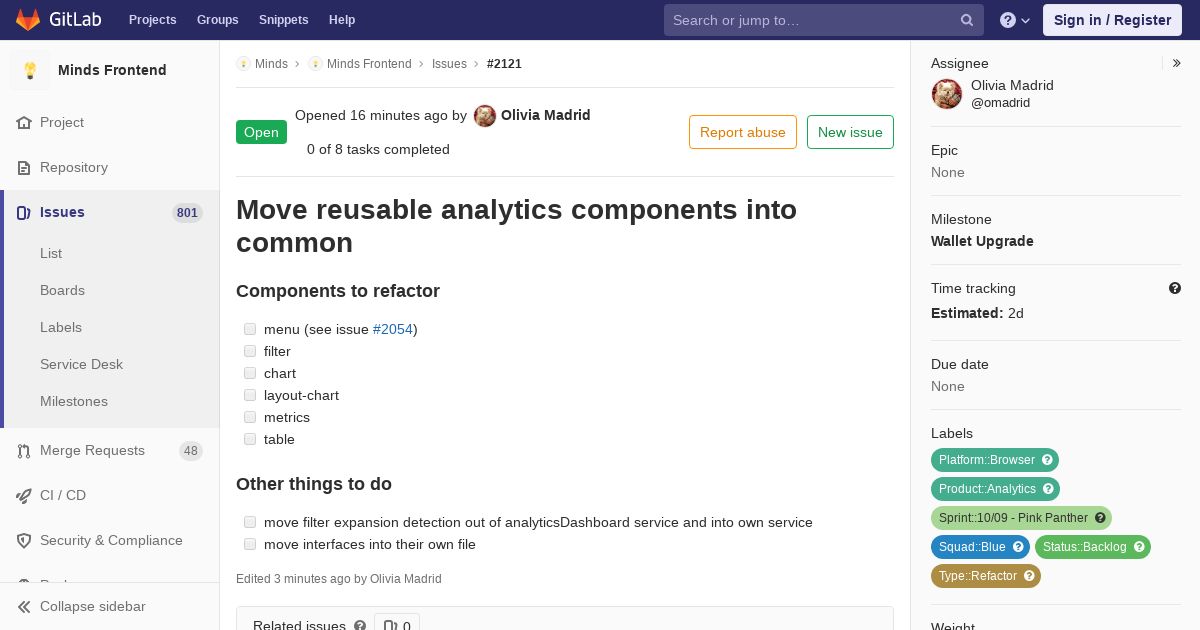Image resolution: width=1200 pixels, height=630 pixels.
Task: Click the Time tracking help icon
Action: (x=1175, y=288)
